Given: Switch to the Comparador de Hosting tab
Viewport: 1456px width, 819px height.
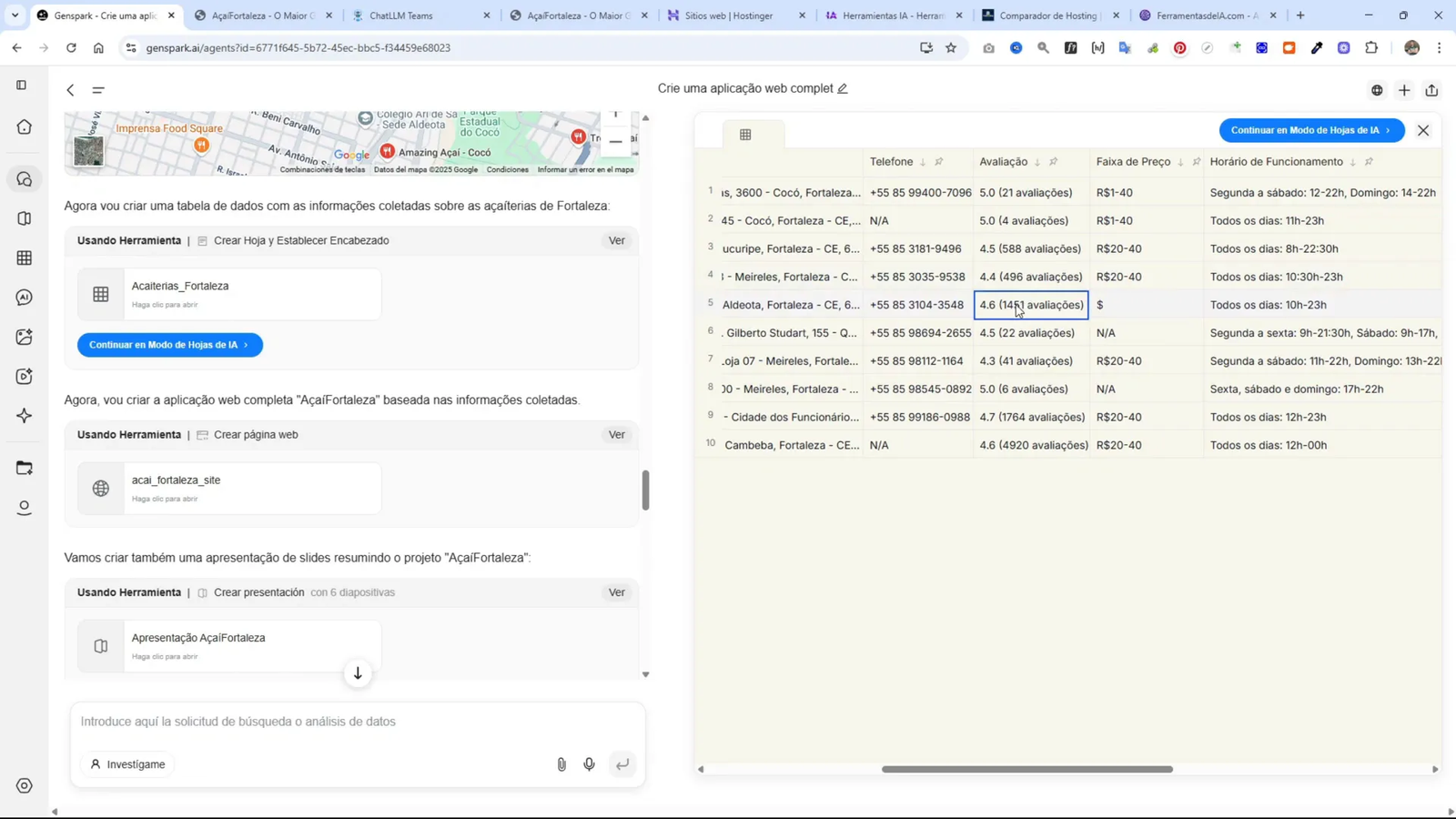Looking at the screenshot, I should pos(1046,15).
